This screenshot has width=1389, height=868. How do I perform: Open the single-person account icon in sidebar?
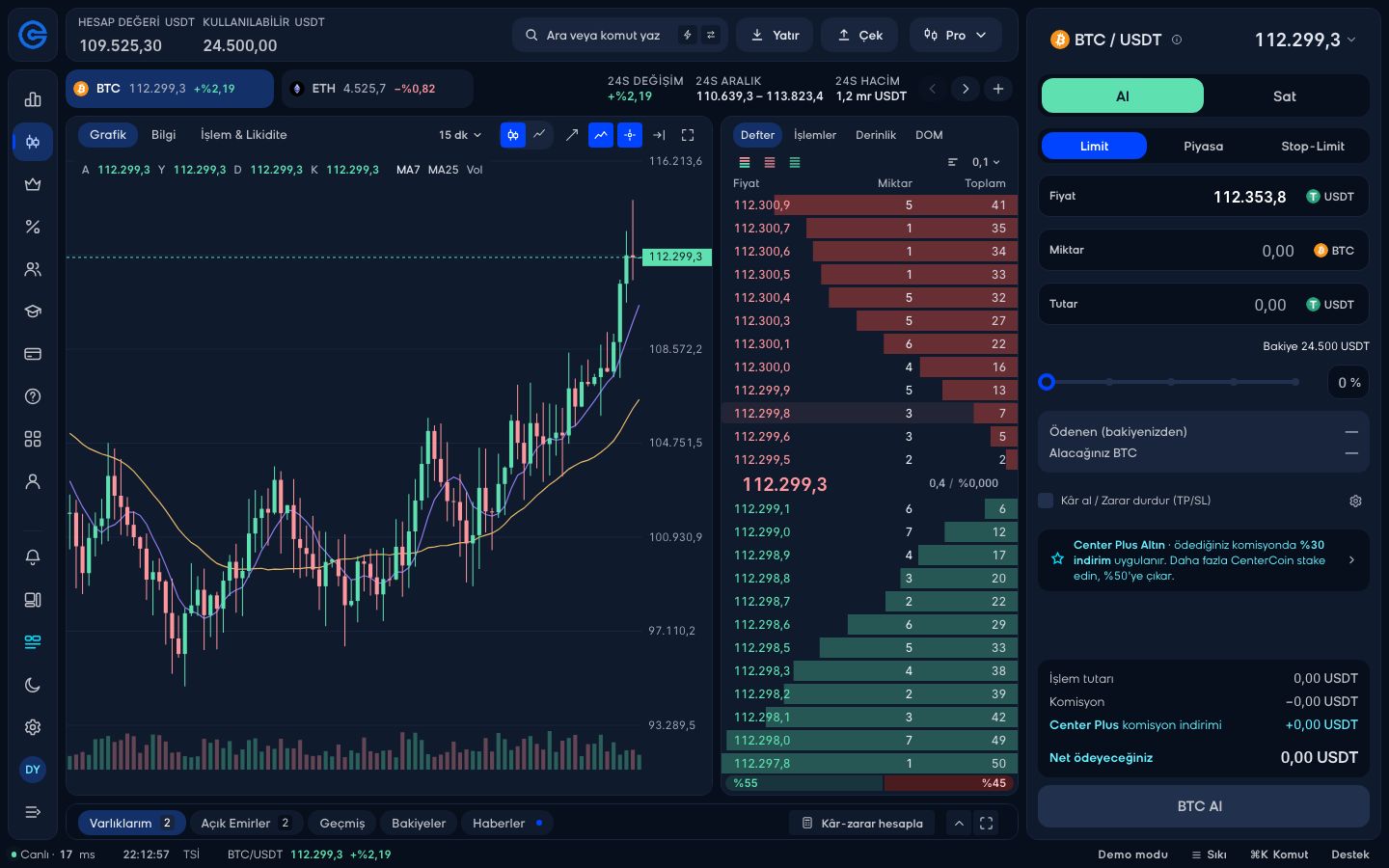click(33, 481)
